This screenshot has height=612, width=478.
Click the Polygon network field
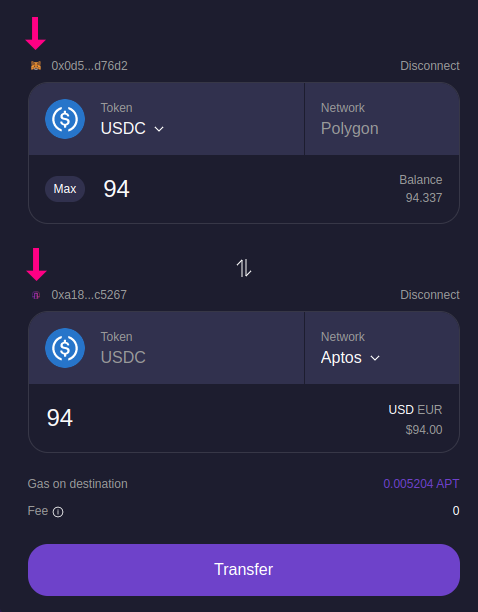[382, 119]
